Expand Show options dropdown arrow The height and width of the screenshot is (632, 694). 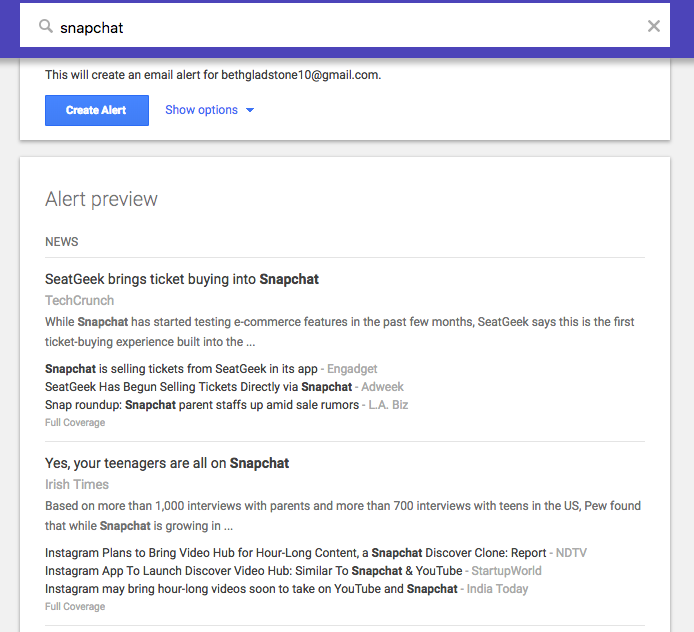250,110
